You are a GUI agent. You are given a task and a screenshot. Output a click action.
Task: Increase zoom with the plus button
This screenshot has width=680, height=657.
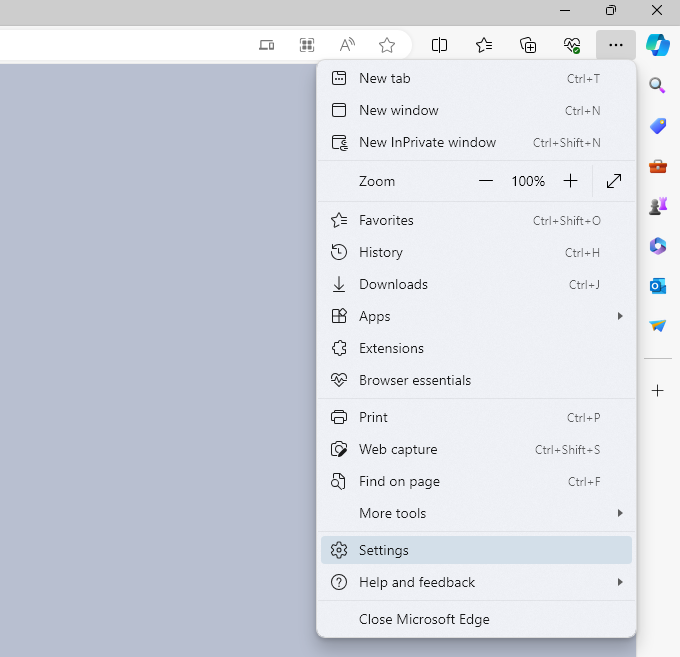570,181
